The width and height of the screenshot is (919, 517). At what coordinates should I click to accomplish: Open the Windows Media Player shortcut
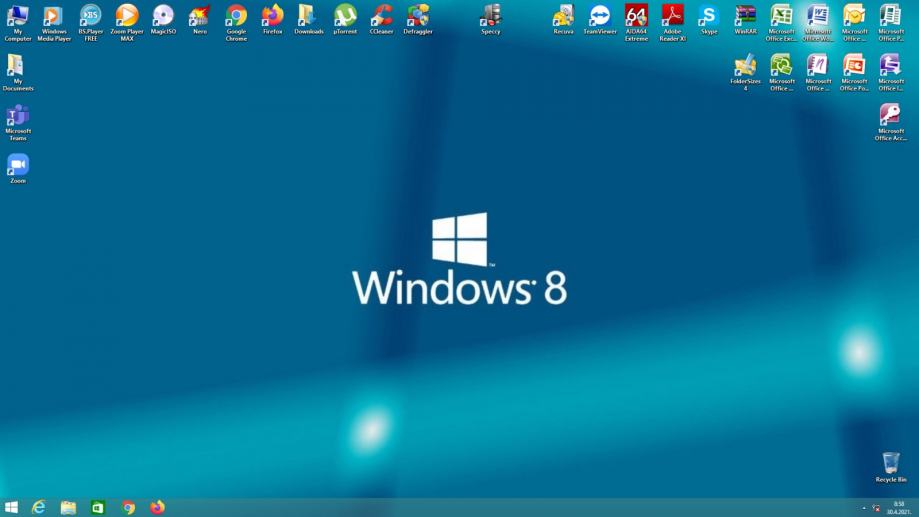point(54,23)
